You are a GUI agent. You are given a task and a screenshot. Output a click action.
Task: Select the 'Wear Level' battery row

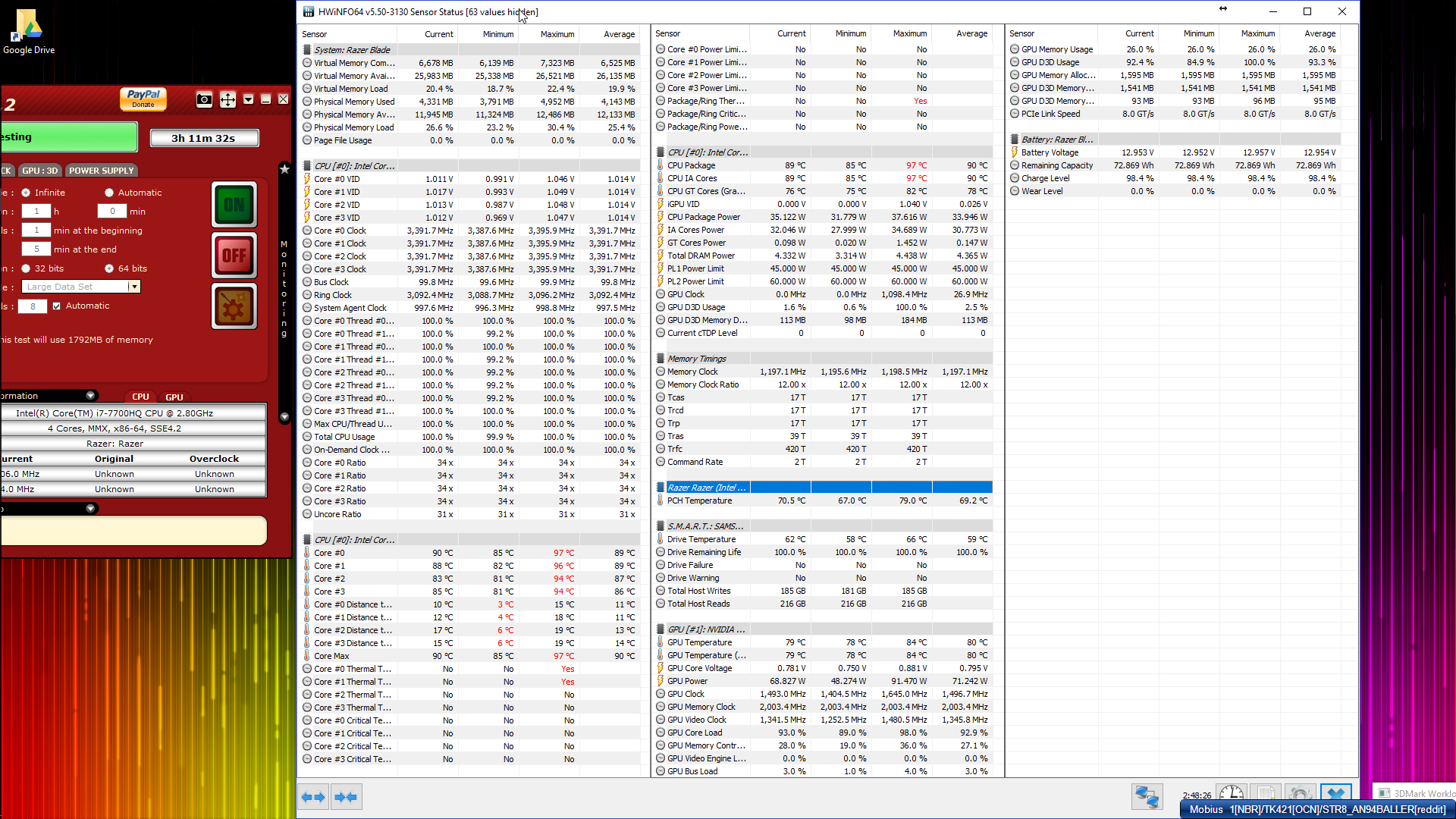tap(1174, 191)
